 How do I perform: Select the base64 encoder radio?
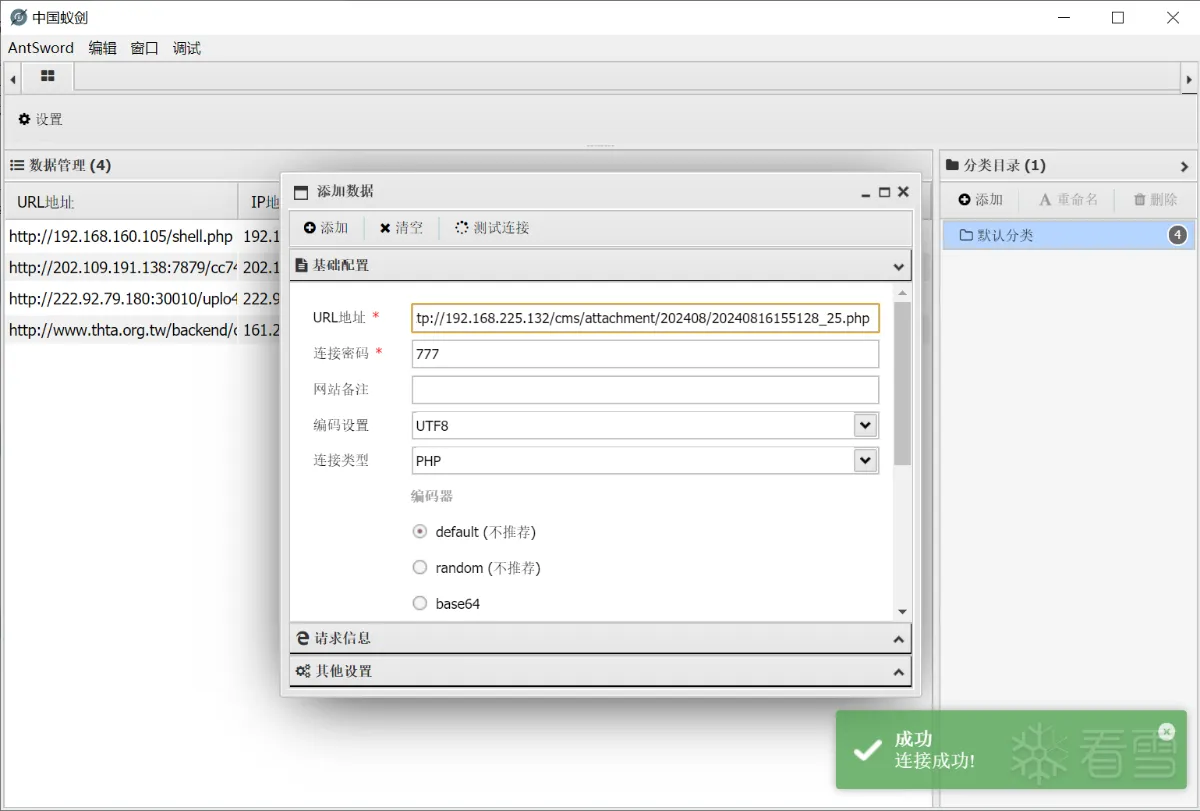[x=420, y=603]
